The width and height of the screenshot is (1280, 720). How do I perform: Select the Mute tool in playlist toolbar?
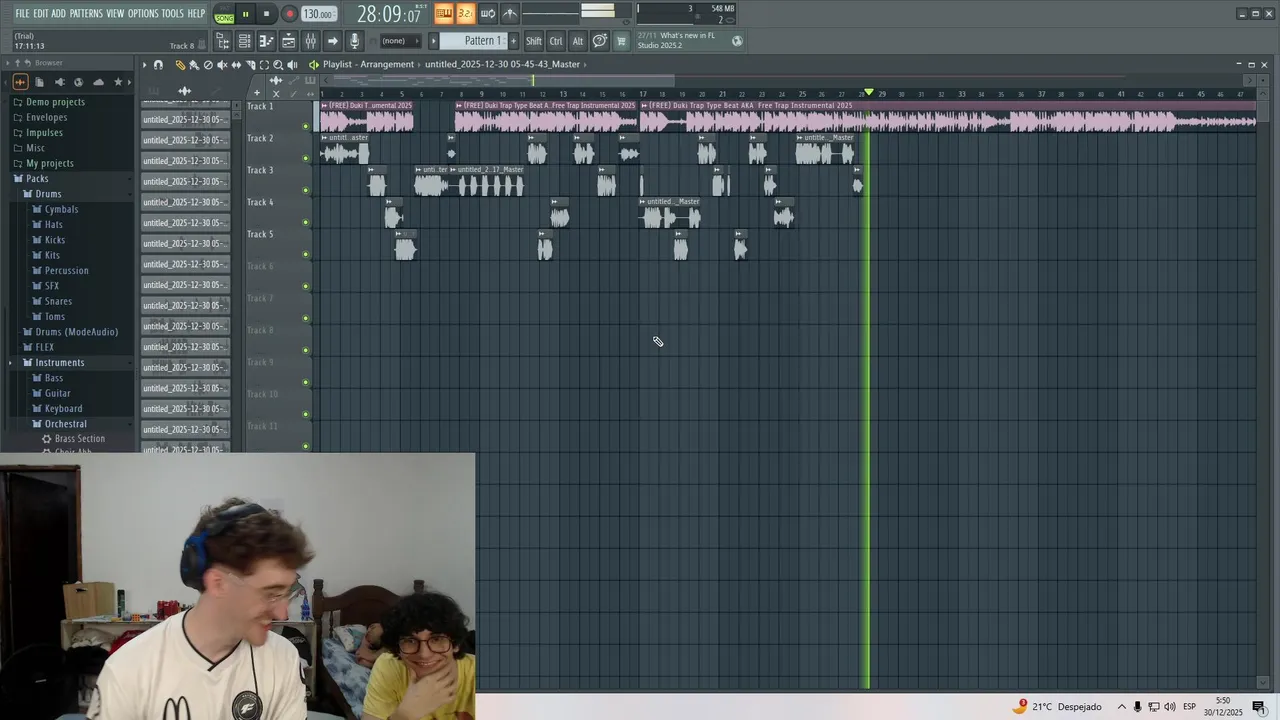point(222,65)
